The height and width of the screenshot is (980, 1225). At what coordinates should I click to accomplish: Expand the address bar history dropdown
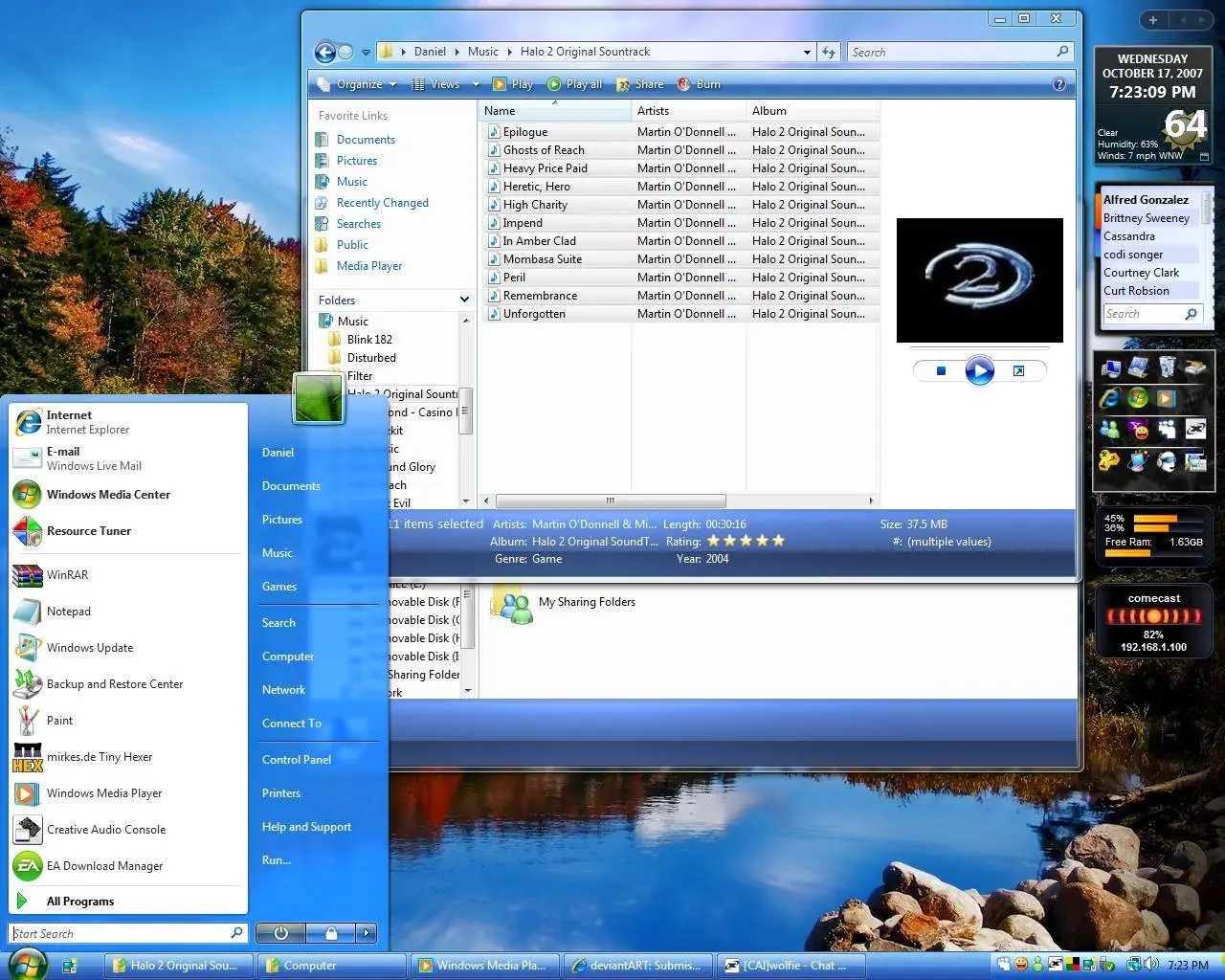(807, 53)
